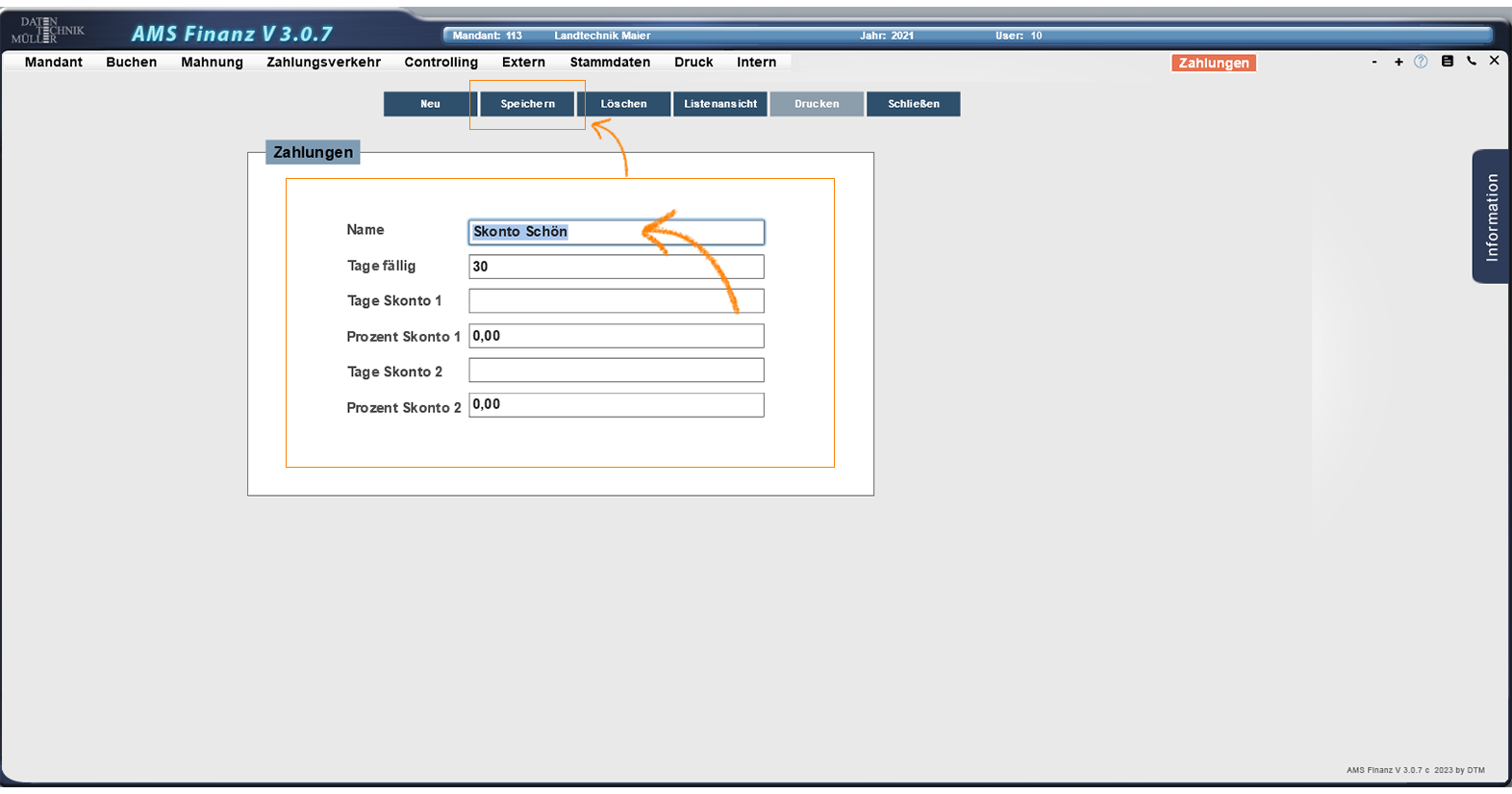
Task: Open the Controlling menu
Action: click(x=441, y=62)
